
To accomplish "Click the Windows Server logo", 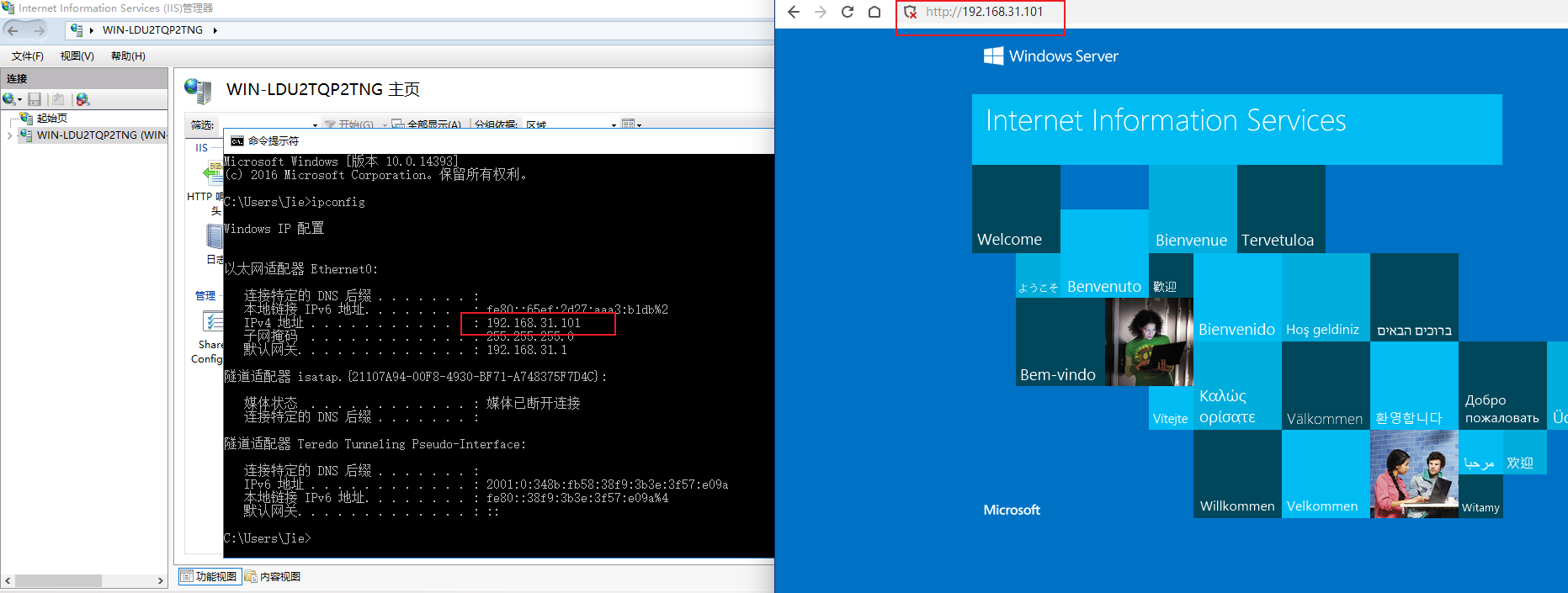I will point(1050,56).
